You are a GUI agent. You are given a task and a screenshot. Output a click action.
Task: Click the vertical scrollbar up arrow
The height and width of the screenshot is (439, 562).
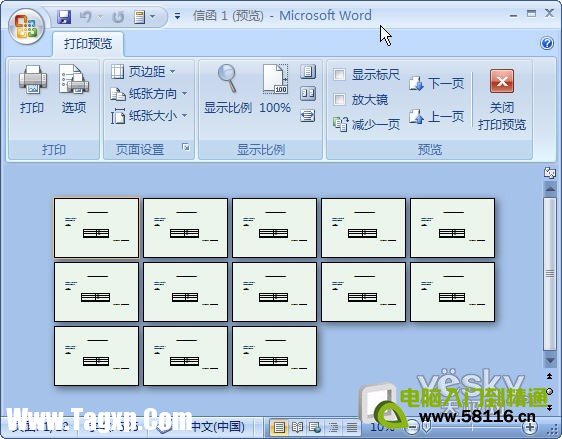(550, 189)
